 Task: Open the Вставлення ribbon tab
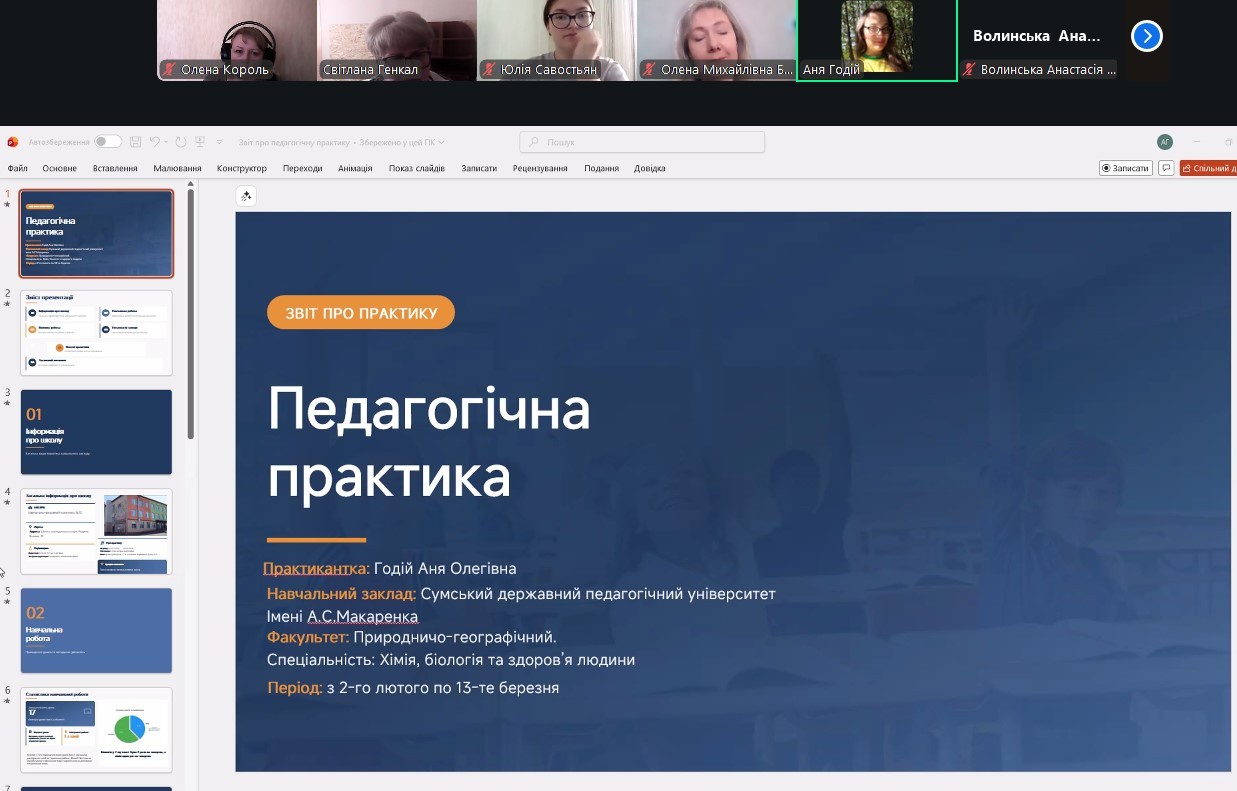tap(115, 168)
